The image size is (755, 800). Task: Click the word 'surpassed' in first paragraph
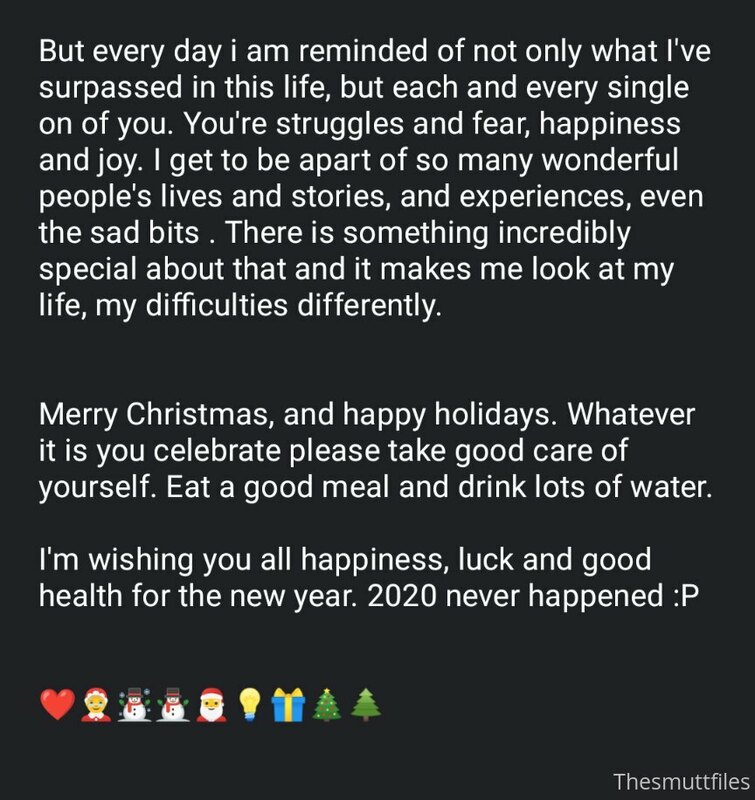point(110,88)
